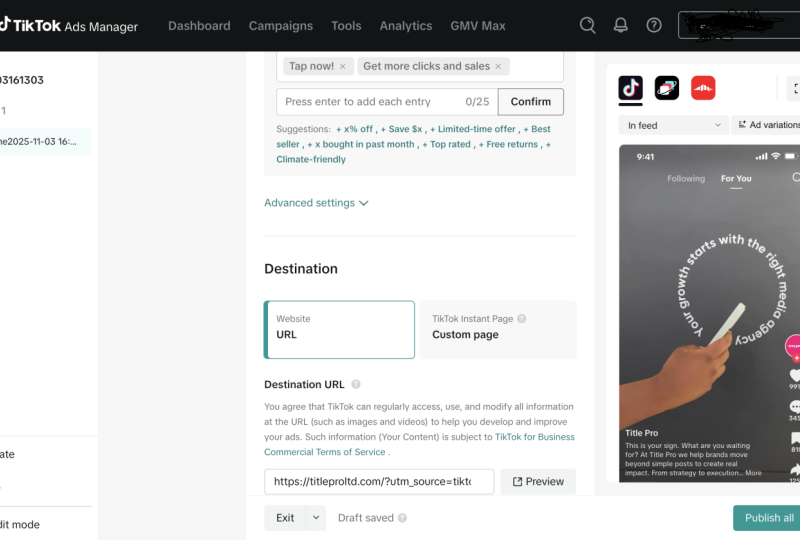The width and height of the screenshot is (800, 540).
Task: Expand Advanced settings
Action: click(316, 203)
